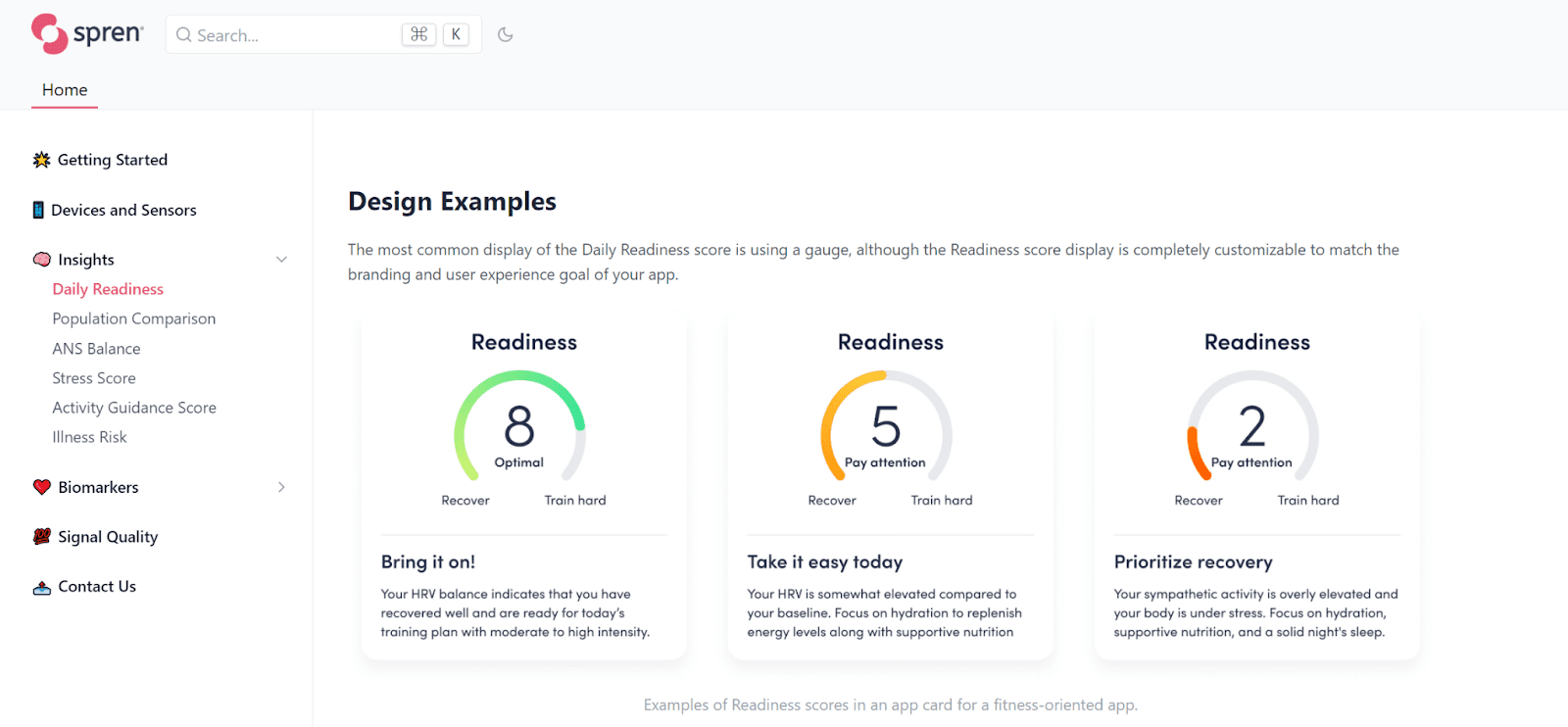Click the command key badge in the search bar
This screenshot has height=727, width=1568.
point(419,33)
